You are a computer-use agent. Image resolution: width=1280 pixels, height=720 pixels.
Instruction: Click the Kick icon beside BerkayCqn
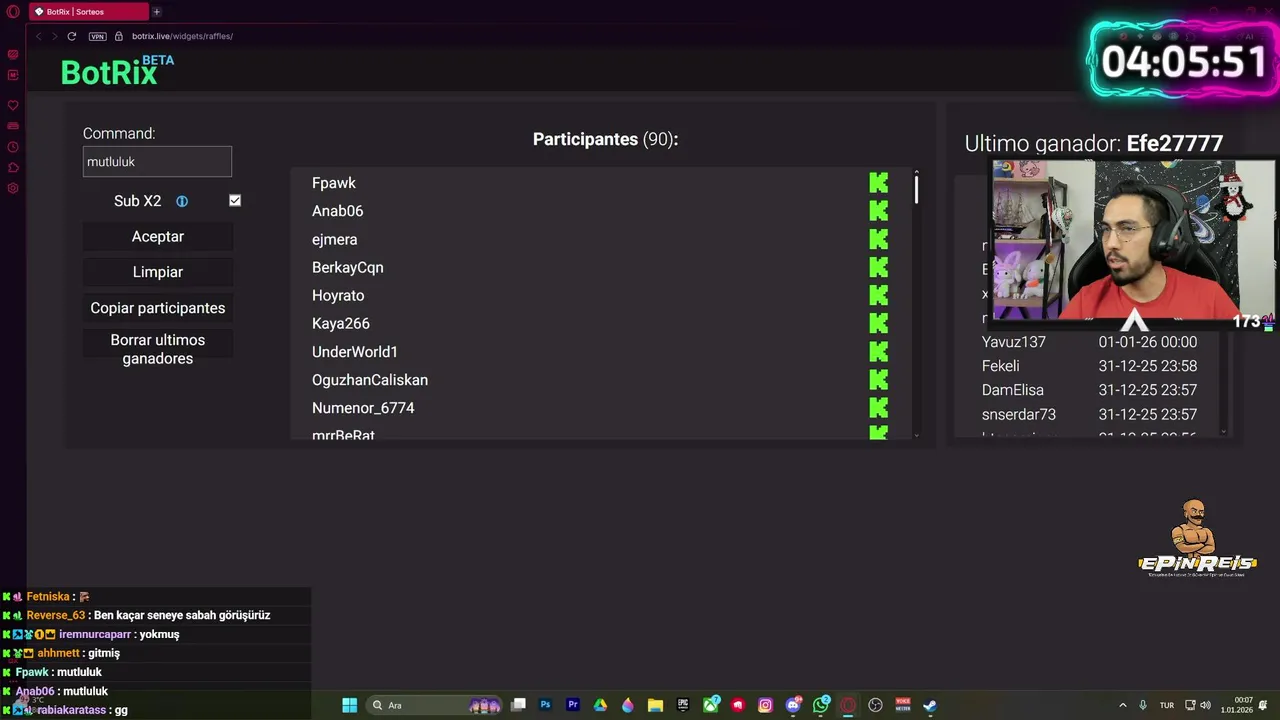click(x=878, y=267)
